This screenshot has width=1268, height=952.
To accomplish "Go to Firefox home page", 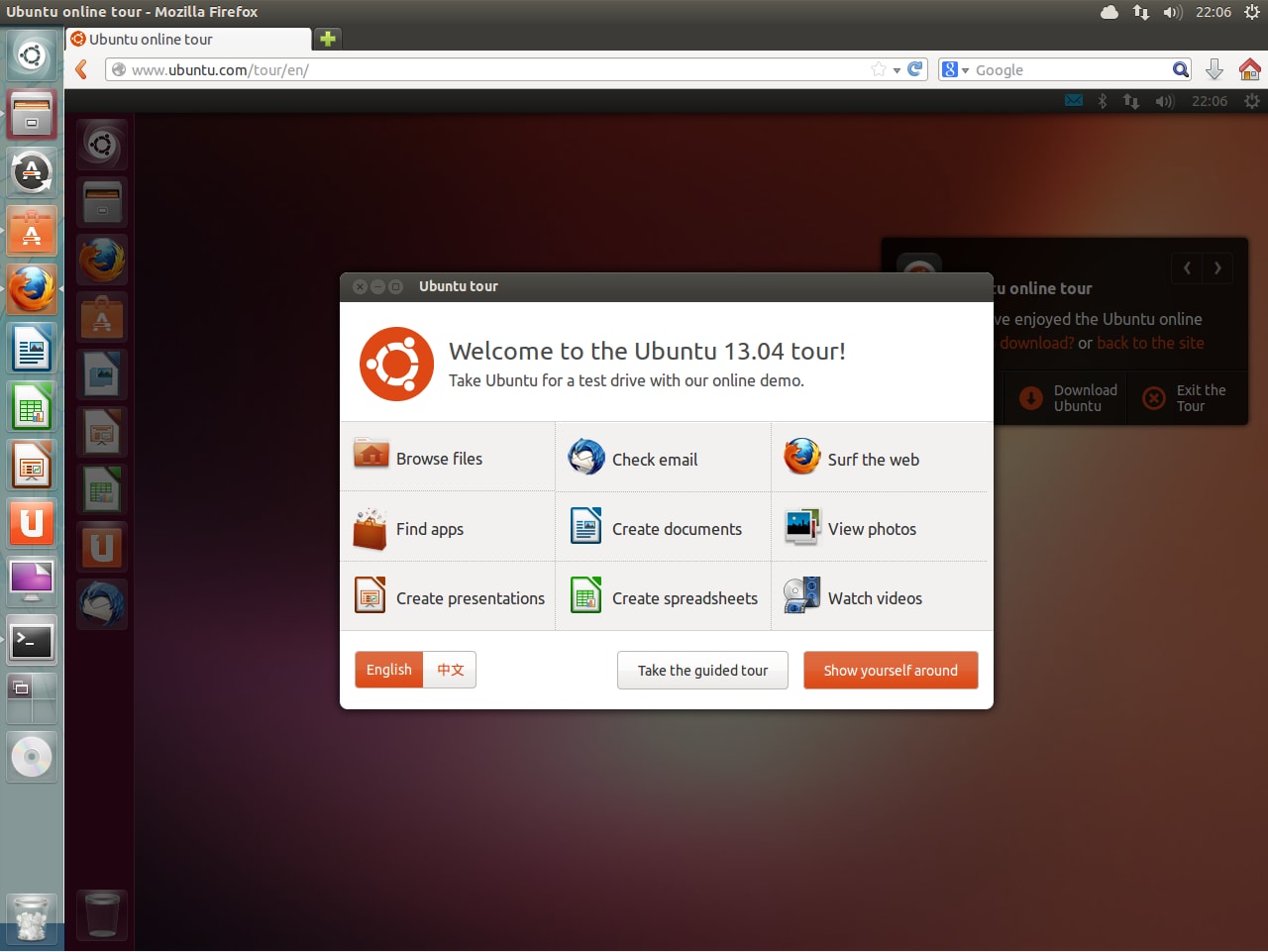I will 1250,69.
